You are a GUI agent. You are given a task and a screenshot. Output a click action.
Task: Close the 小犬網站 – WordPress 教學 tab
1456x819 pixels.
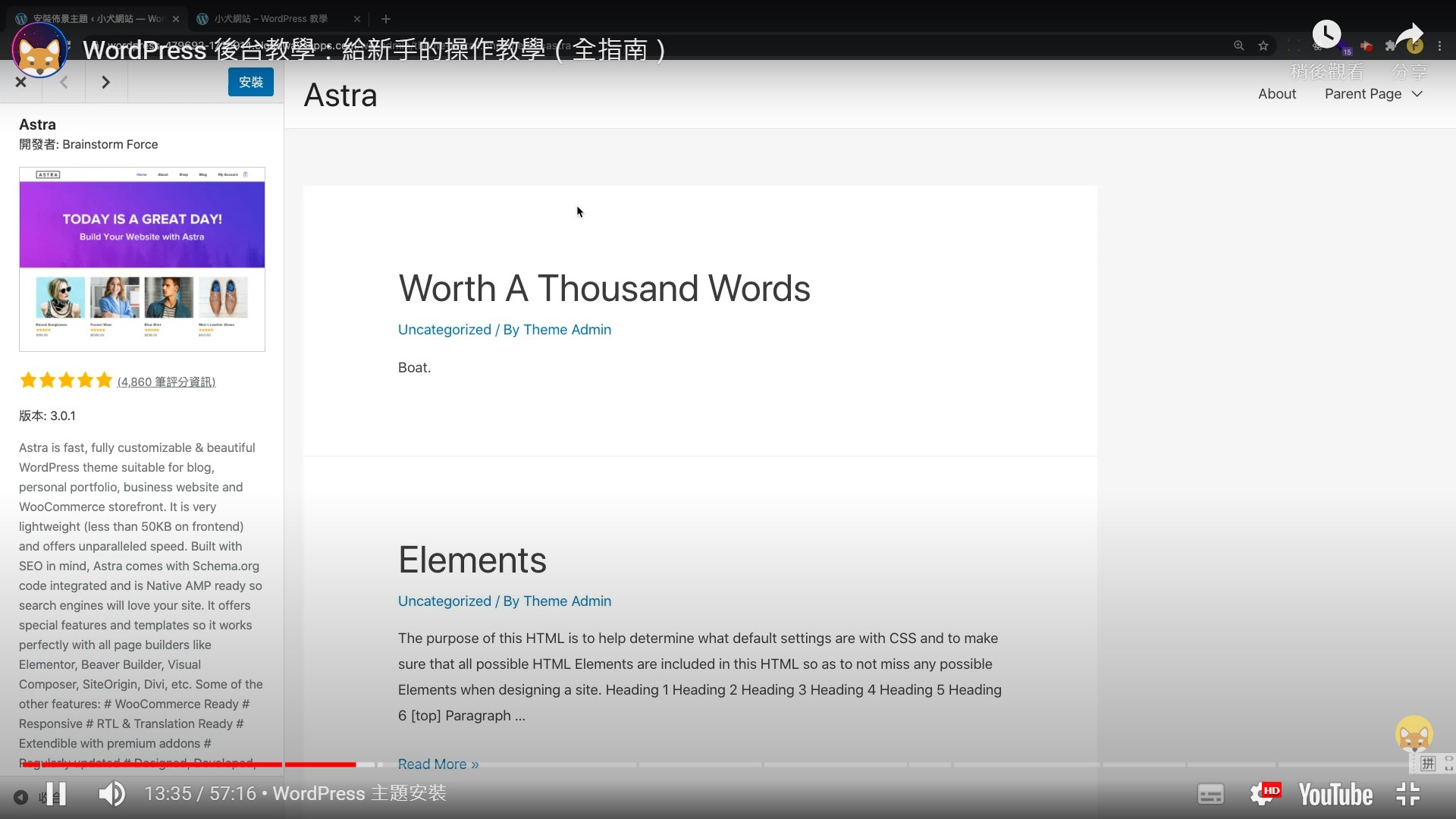pyautogui.click(x=357, y=19)
